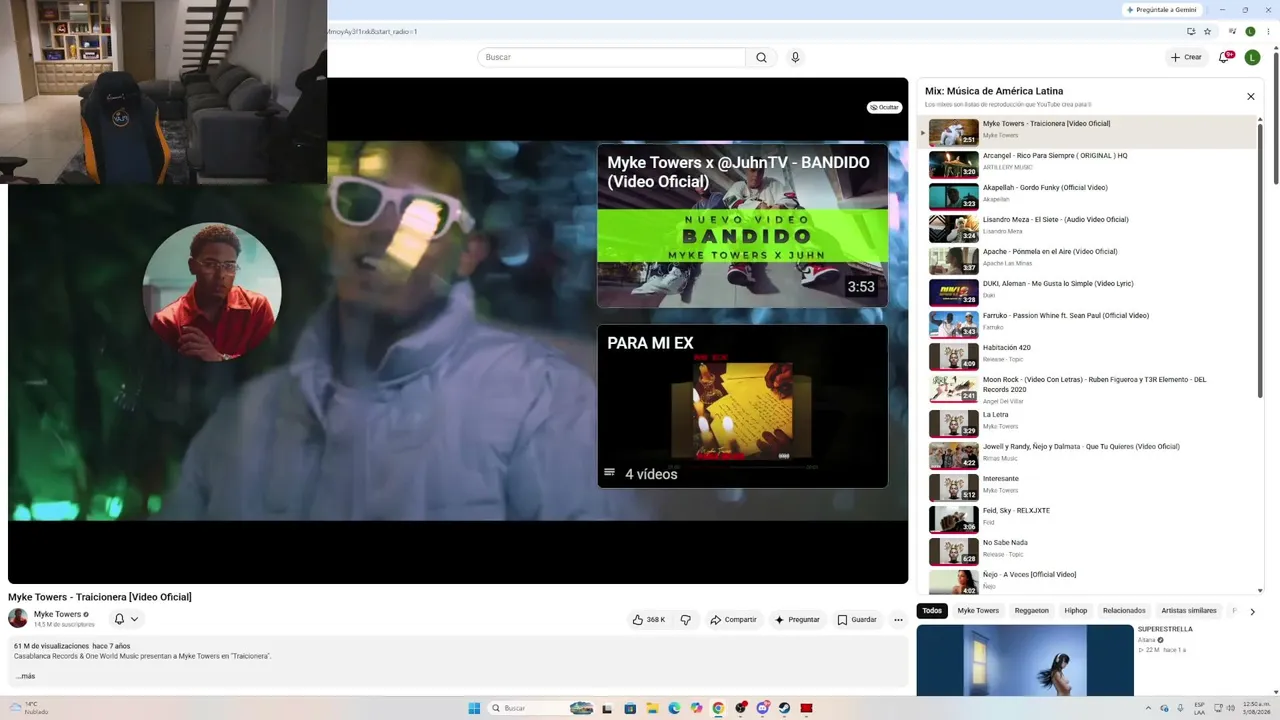Select the Artistas similares filter chip
Viewport: 1280px width, 720px height.
click(1189, 610)
